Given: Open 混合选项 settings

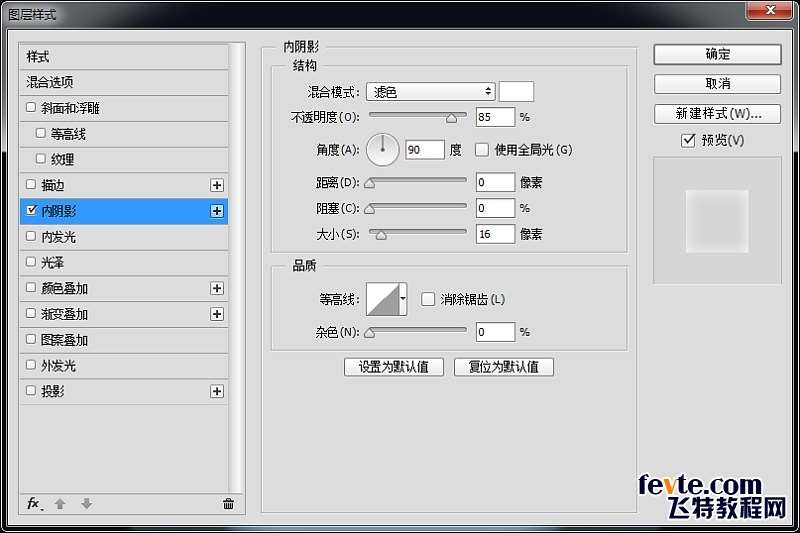Looking at the screenshot, I should click(123, 82).
